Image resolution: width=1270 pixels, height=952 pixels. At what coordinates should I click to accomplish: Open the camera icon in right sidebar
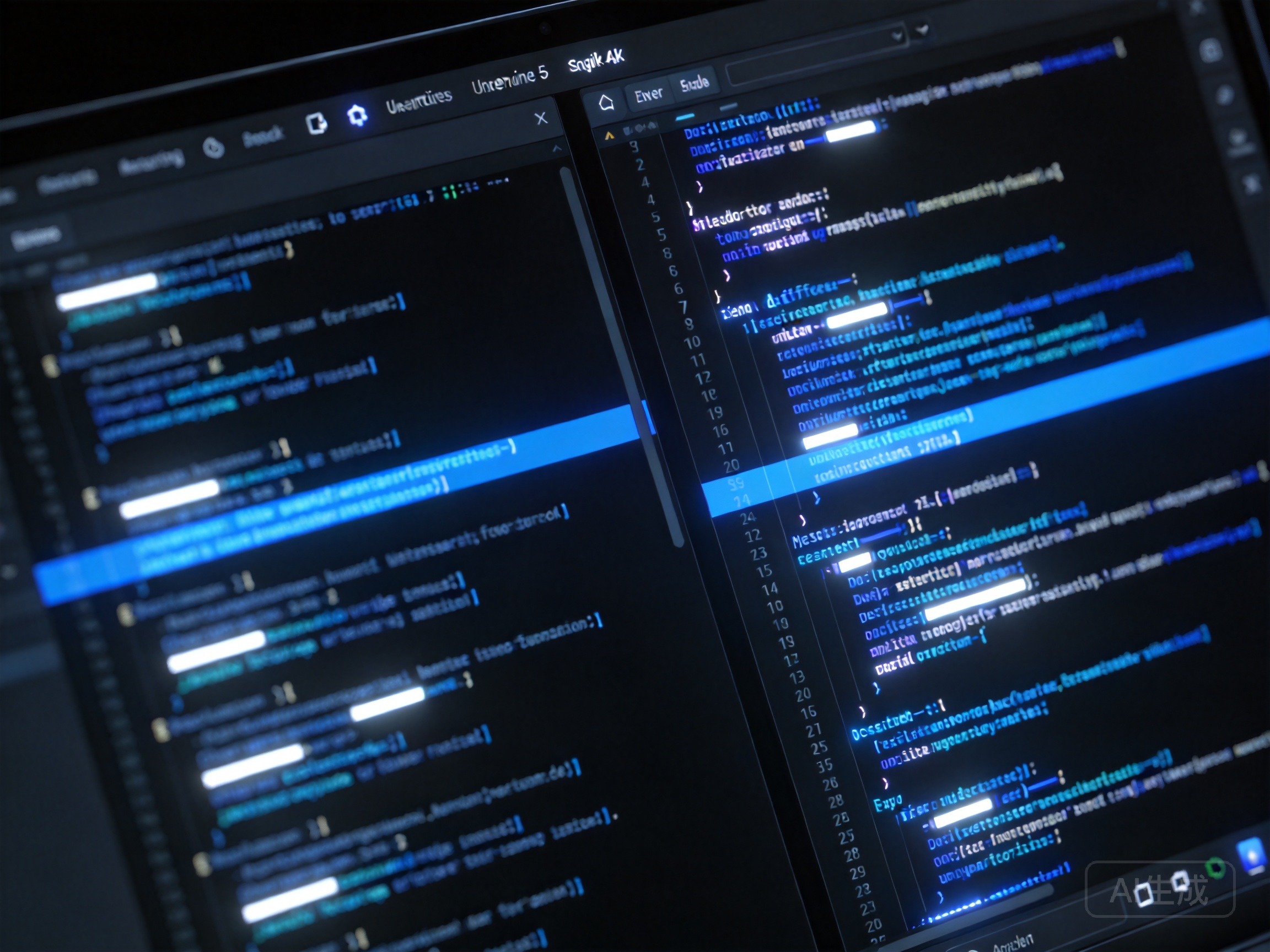(x=1212, y=51)
